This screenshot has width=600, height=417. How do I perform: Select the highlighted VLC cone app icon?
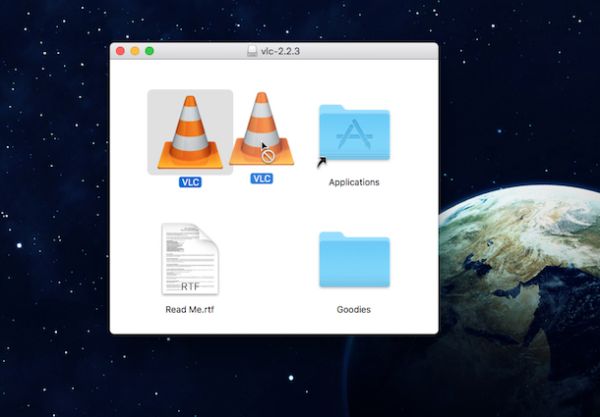tap(190, 131)
